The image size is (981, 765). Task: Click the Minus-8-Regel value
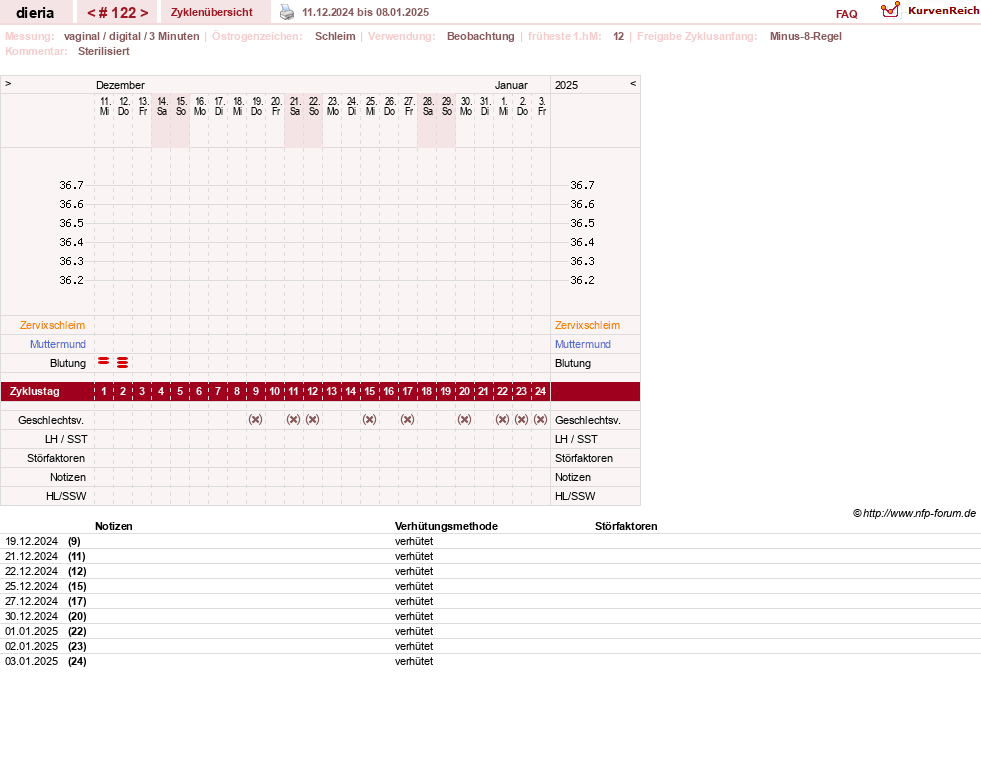coord(806,36)
